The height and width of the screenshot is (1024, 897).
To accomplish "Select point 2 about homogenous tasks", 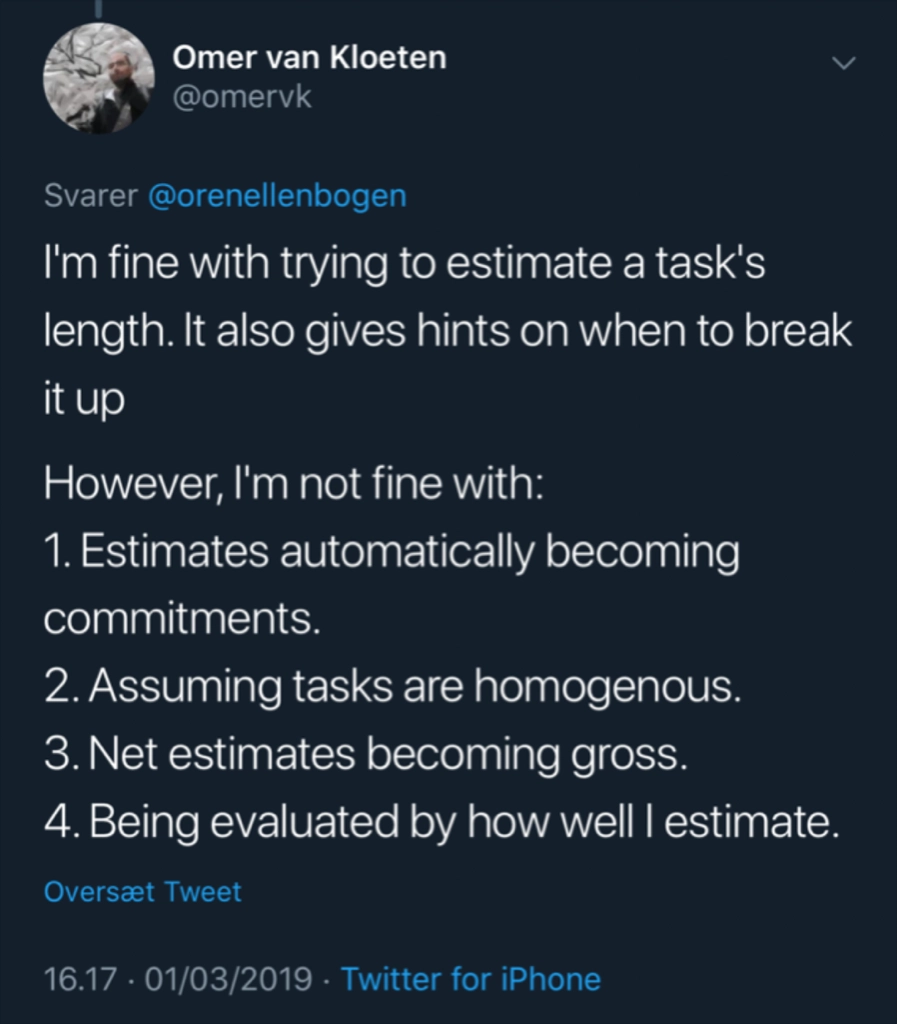I will (x=393, y=688).
